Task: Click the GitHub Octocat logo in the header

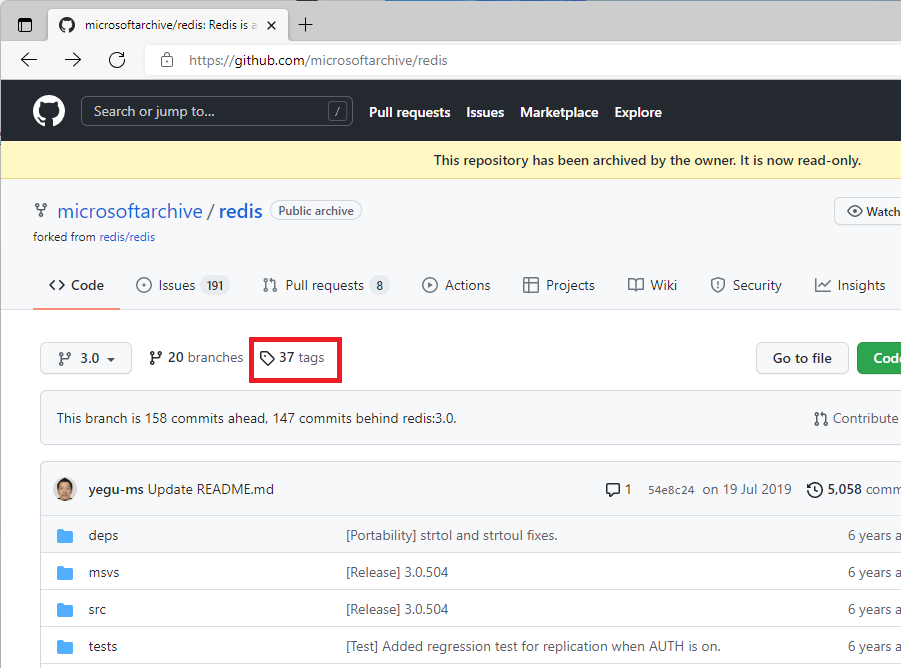Action: 49,111
